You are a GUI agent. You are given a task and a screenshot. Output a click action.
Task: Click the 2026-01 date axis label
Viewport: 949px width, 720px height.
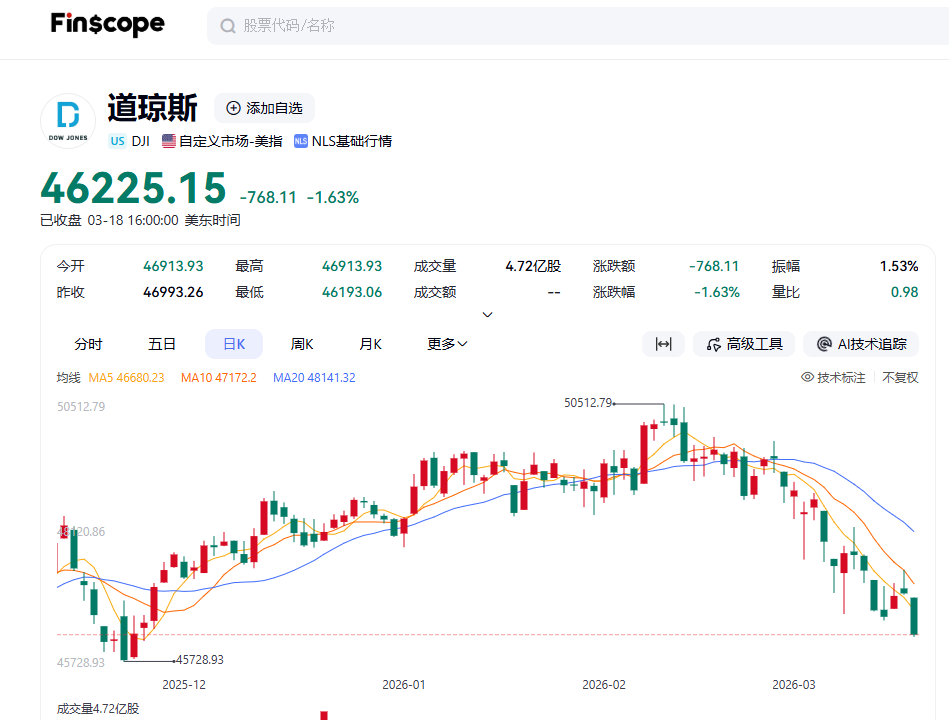(x=404, y=685)
